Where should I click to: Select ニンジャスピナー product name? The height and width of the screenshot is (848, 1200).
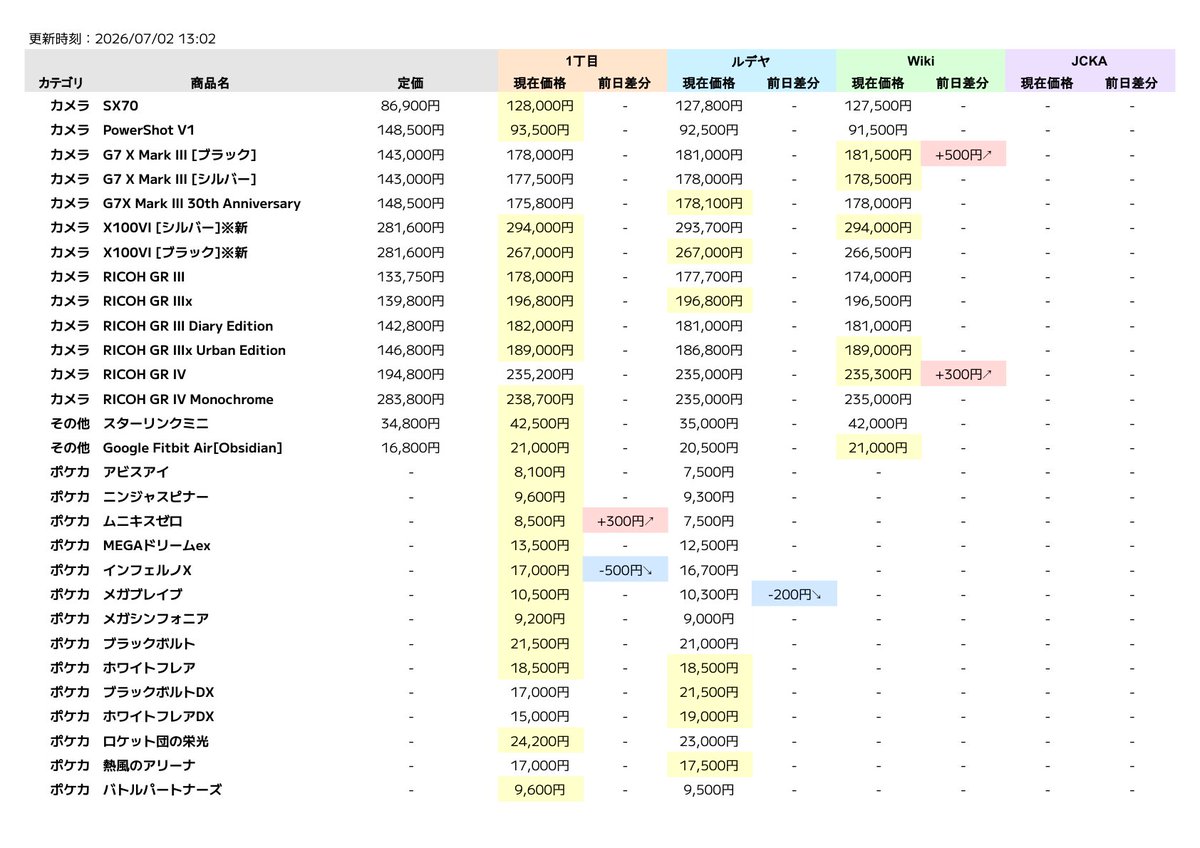(156, 497)
